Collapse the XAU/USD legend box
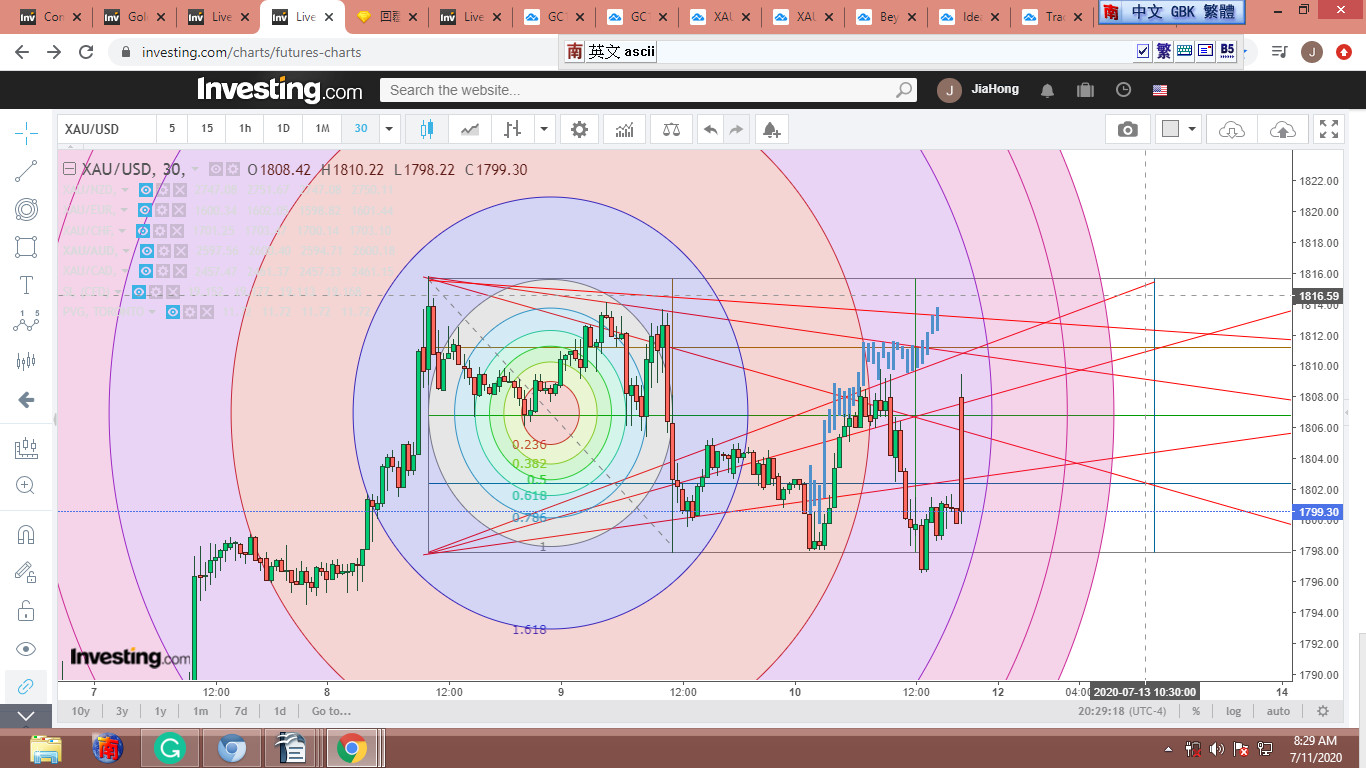This screenshot has width=1366, height=768. point(70,170)
